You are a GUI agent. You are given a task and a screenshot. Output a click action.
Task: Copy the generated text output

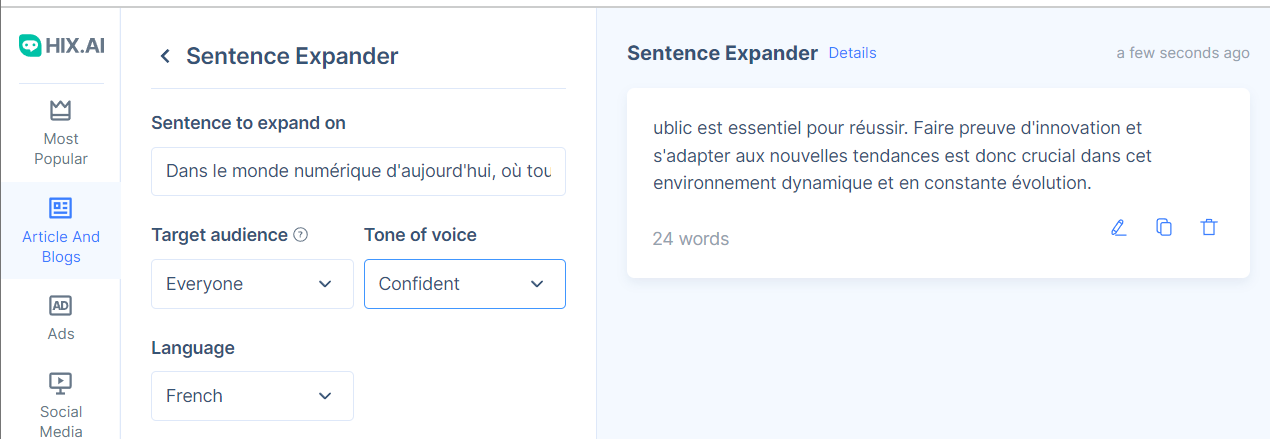[1164, 228]
